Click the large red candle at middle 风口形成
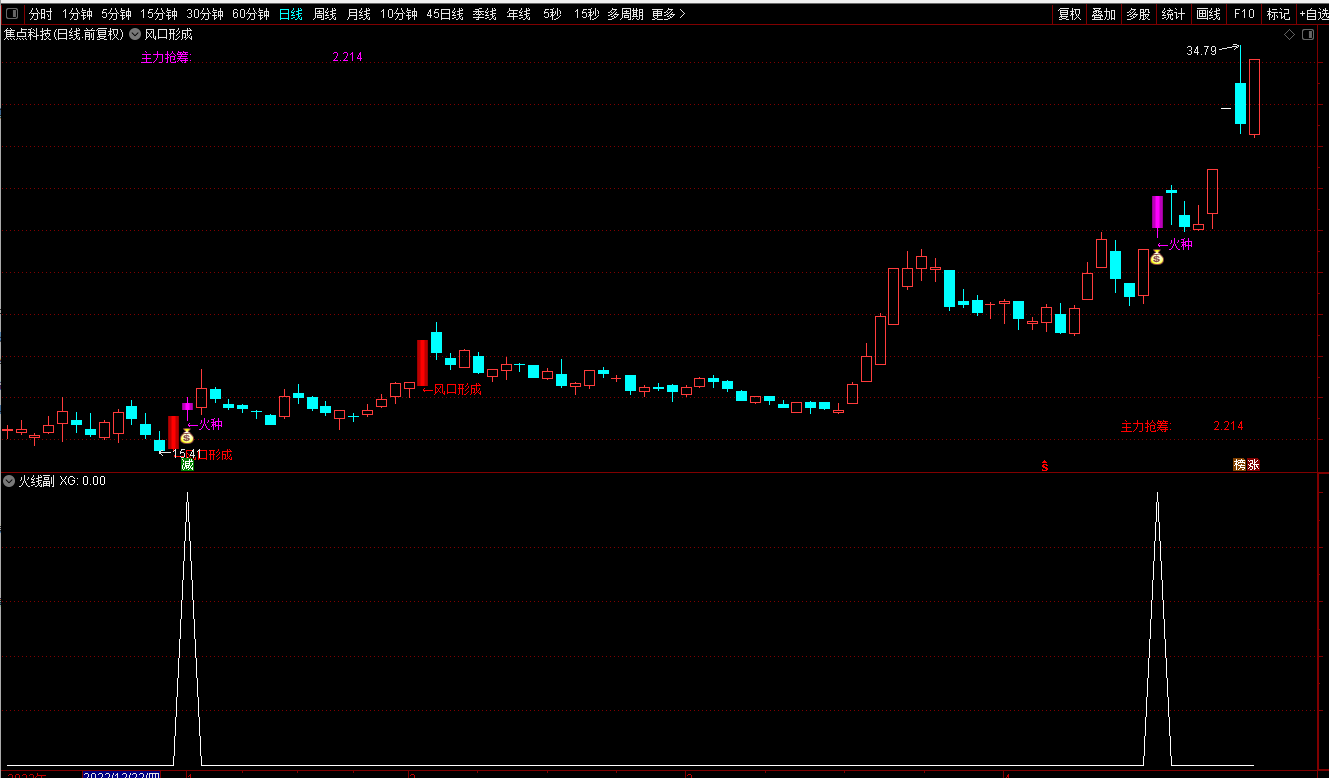This screenshot has height=778, width=1329. pyautogui.click(x=422, y=362)
